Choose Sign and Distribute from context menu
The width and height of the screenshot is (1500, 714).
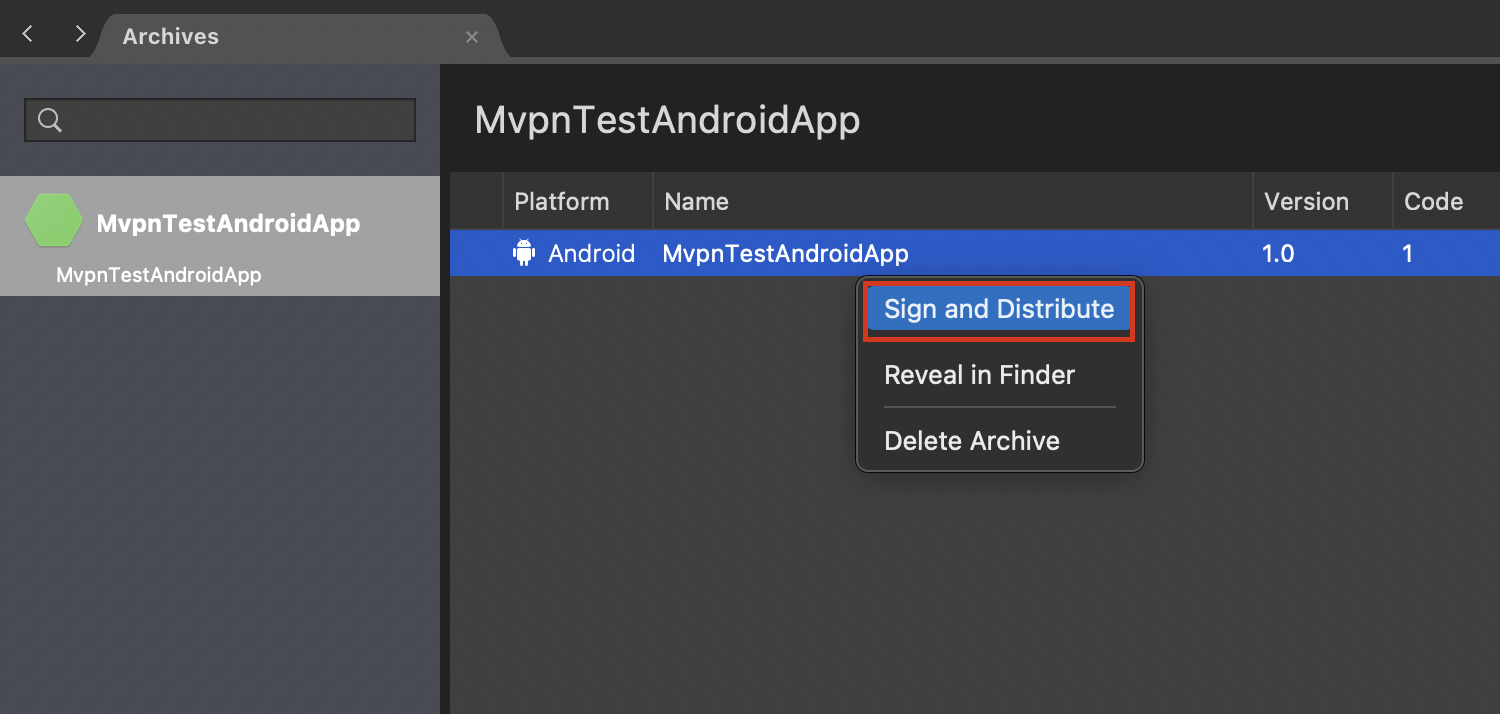999,309
